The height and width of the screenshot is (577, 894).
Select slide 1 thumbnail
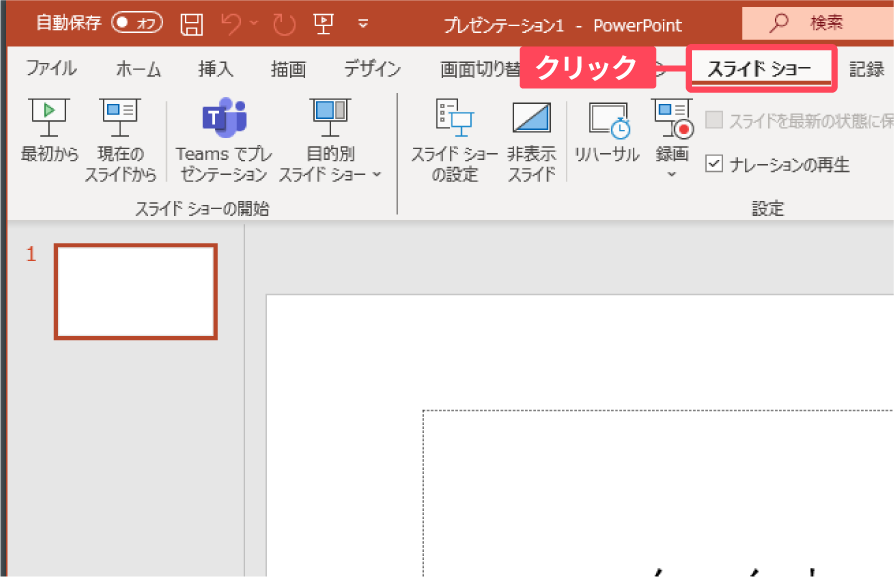(136, 291)
